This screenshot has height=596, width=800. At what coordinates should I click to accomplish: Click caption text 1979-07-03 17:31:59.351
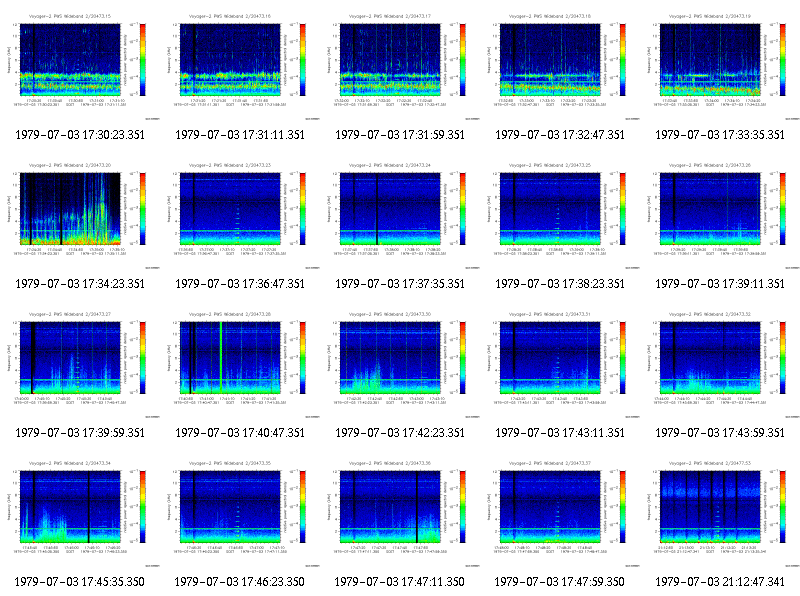(400, 135)
